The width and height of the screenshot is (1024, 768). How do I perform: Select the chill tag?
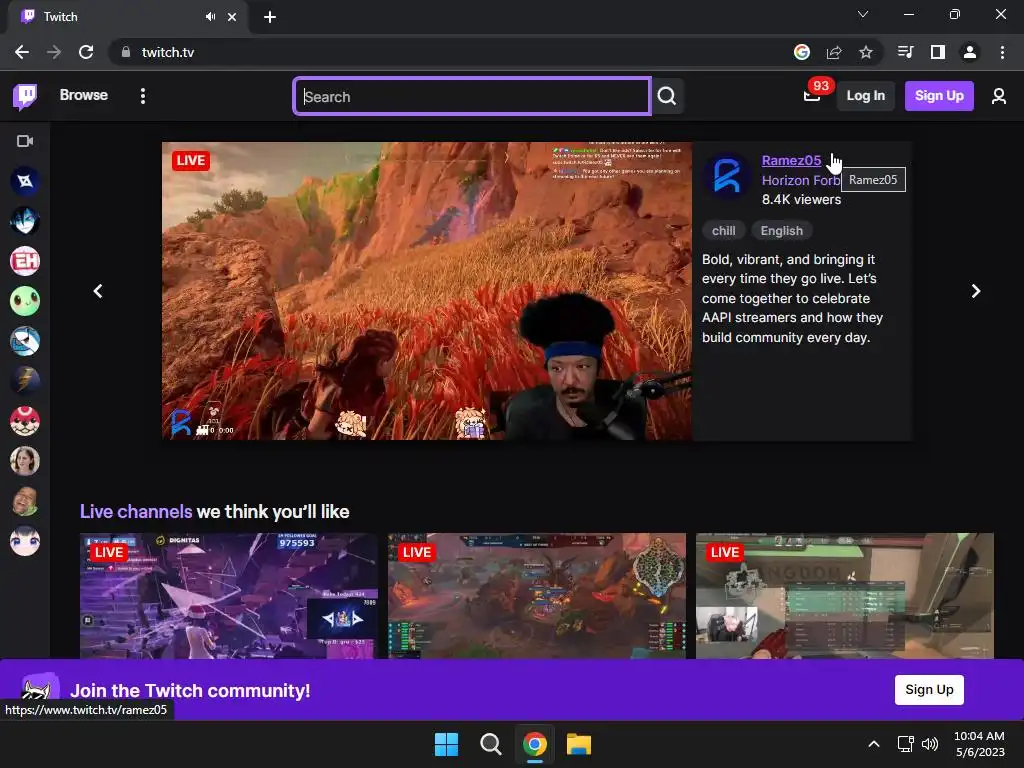click(x=724, y=231)
